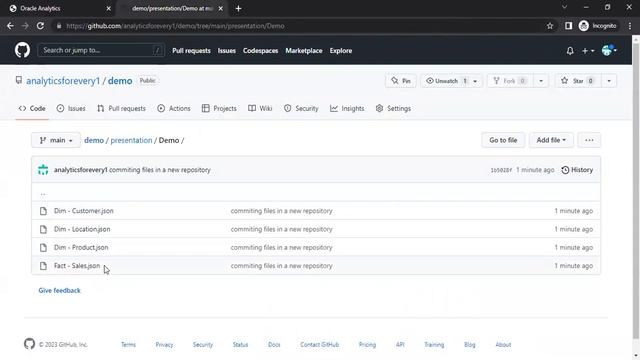Open Pricing in the footer
This screenshot has height=360, width=640.
click(367, 345)
